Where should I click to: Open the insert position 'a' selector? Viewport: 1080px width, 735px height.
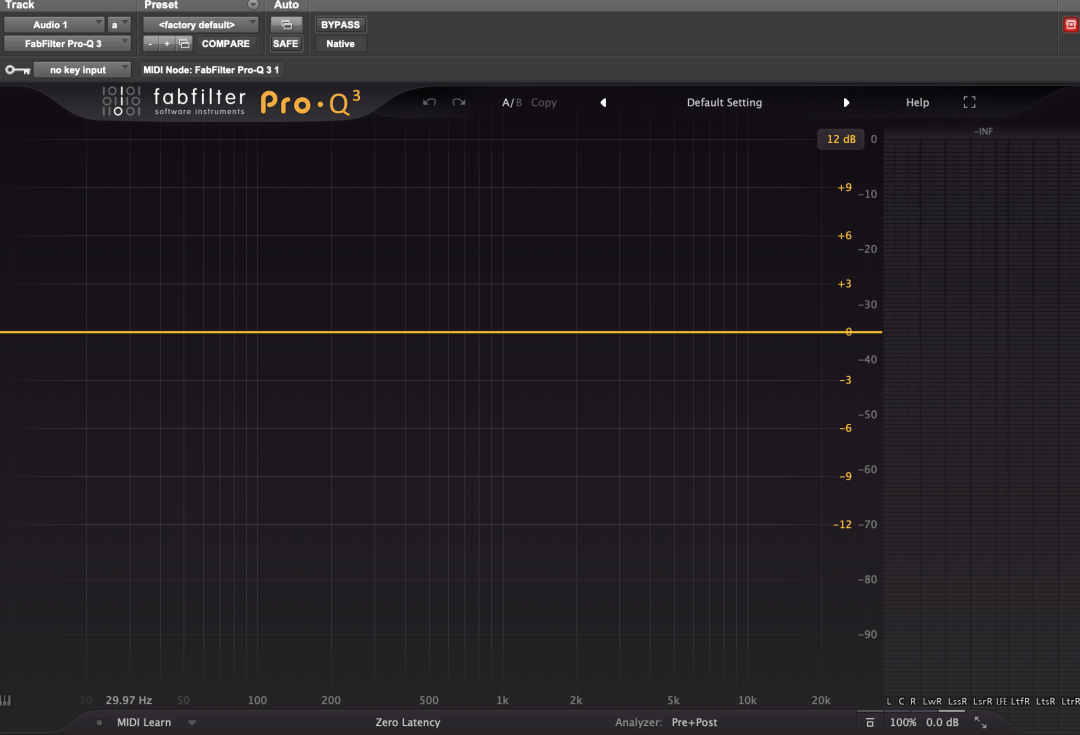pos(118,25)
